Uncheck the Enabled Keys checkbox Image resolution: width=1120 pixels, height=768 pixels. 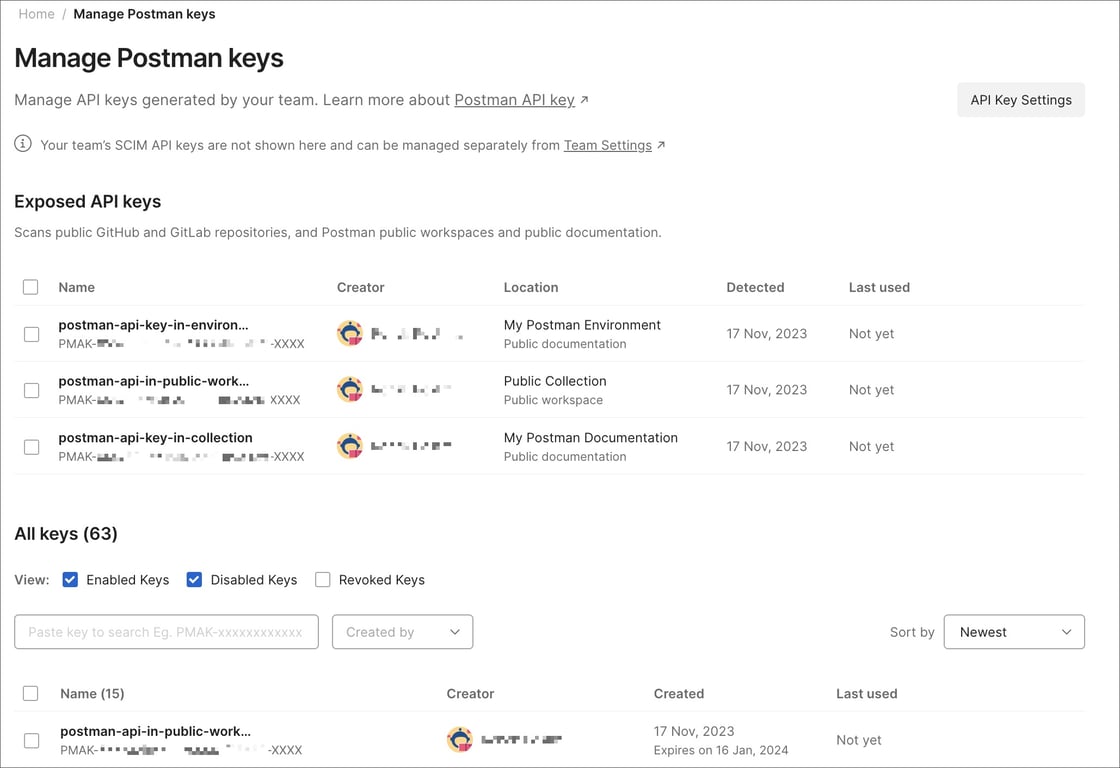pyautogui.click(x=70, y=579)
